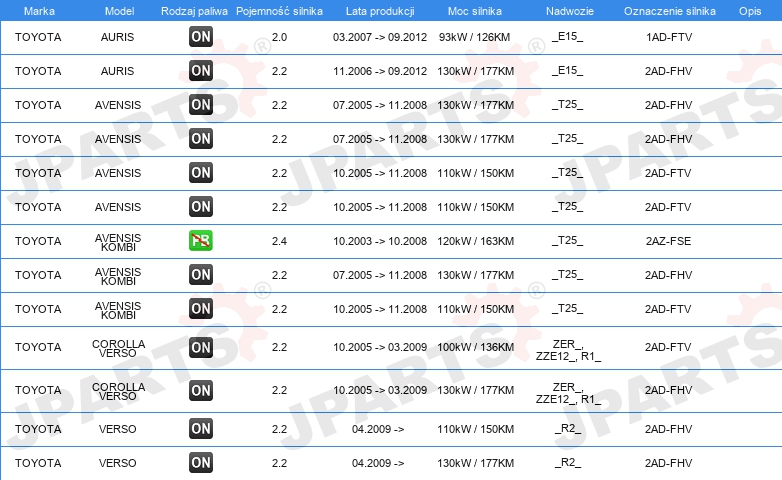Viewport: 782px width, 480px height.
Task: Click the ON icon in the COROLLA VERSO 100kW row
Action: [x=201, y=347]
